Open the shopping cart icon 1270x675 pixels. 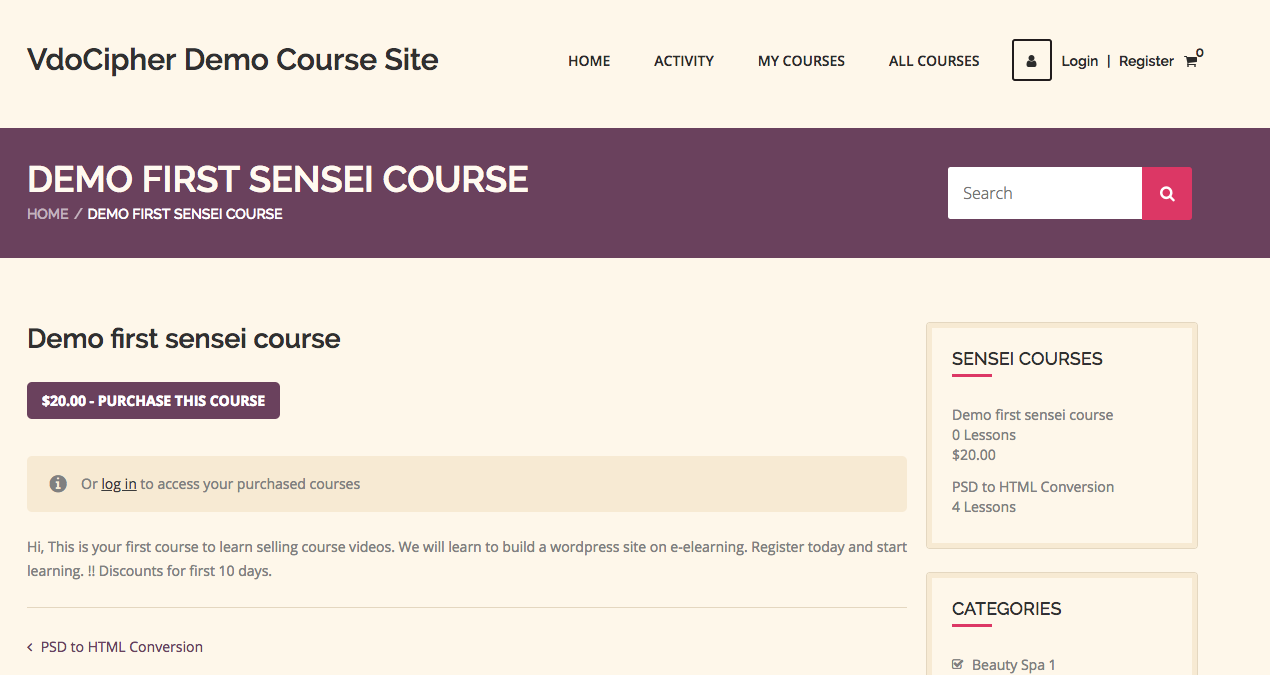point(1190,61)
